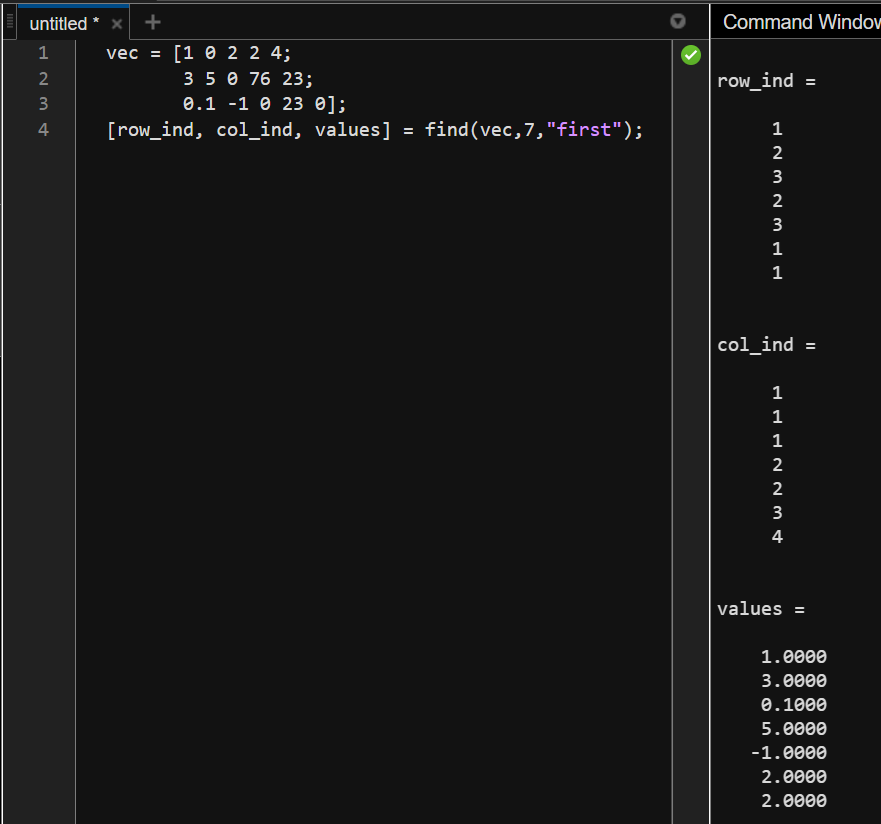Click the 4 under col_ind output
Image resolution: width=881 pixels, height=824 pixels.
(777, 536)
